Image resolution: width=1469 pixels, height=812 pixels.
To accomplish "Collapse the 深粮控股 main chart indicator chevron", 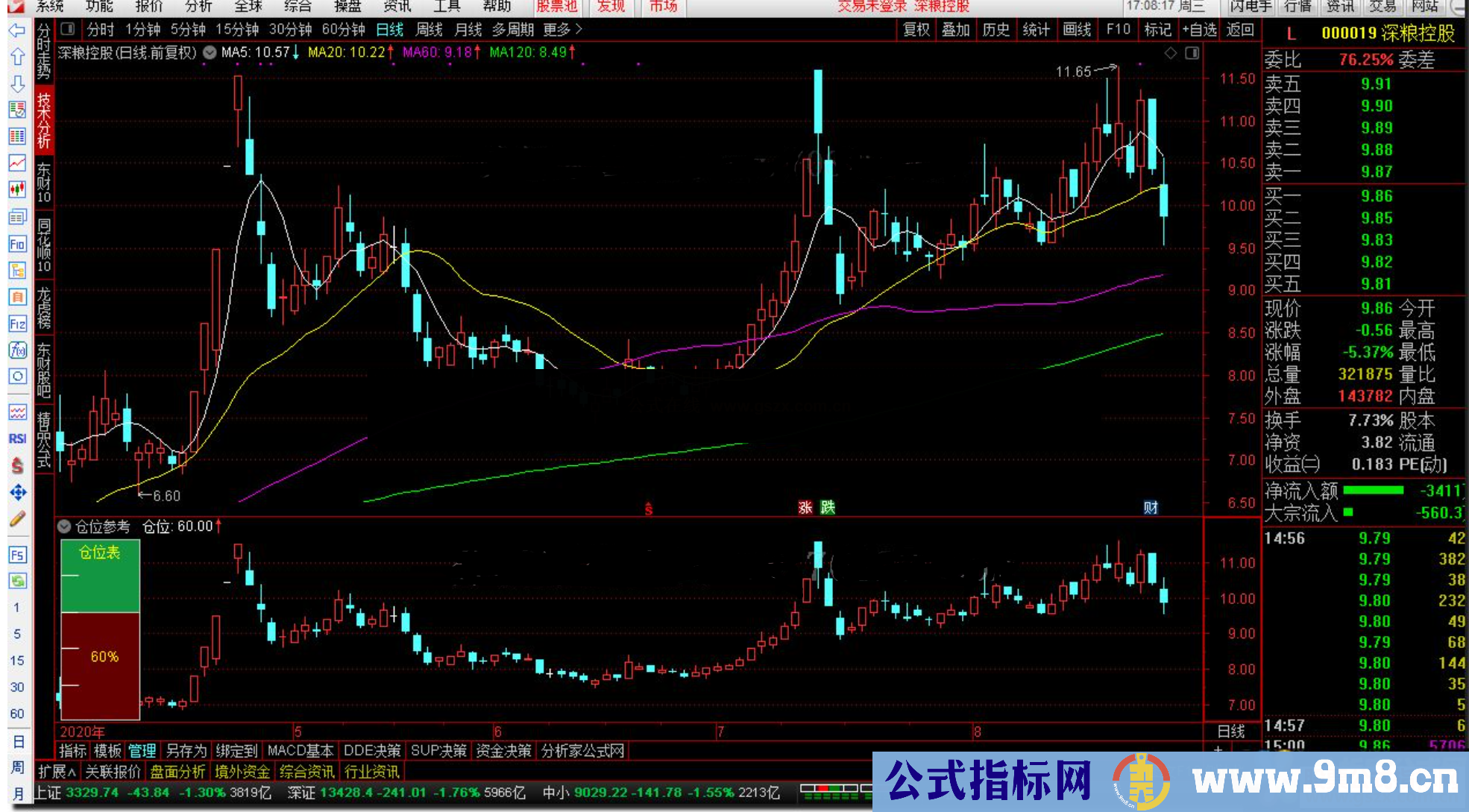I will [210, 53].
